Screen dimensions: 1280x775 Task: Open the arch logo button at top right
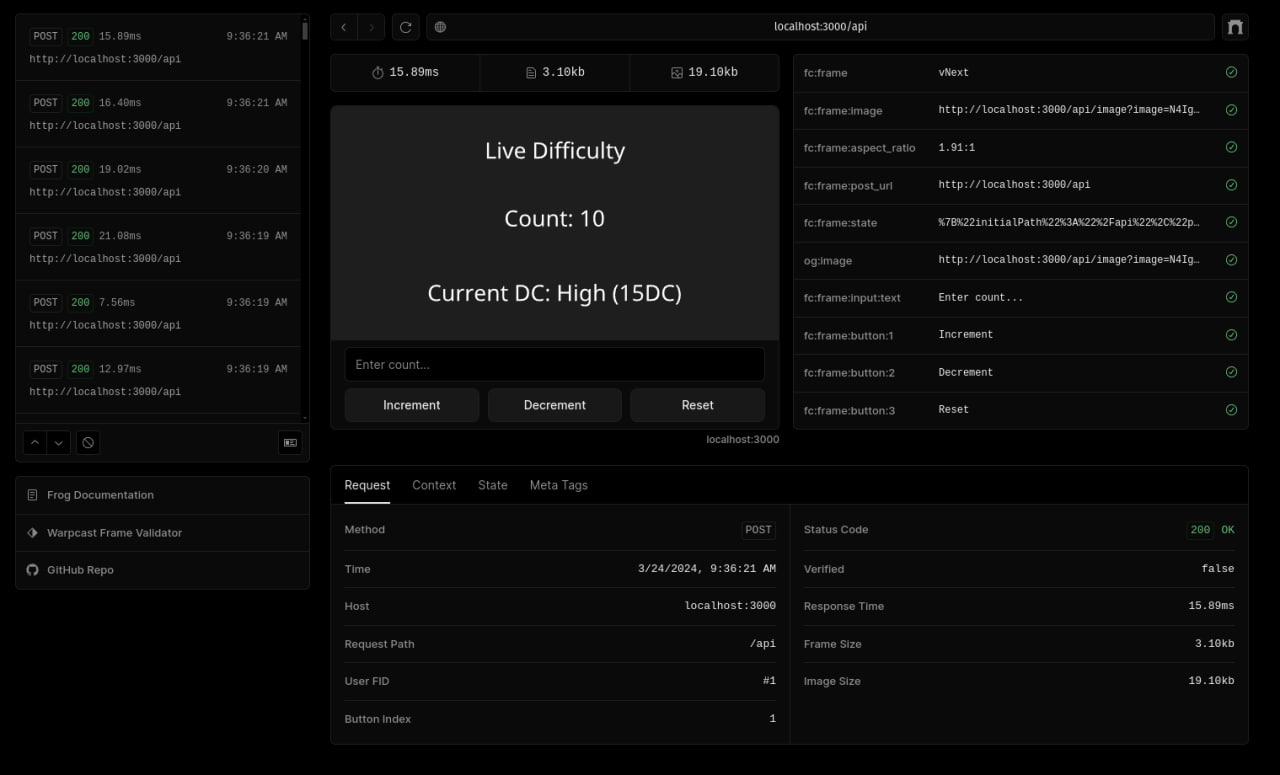tap(1235, 27)
